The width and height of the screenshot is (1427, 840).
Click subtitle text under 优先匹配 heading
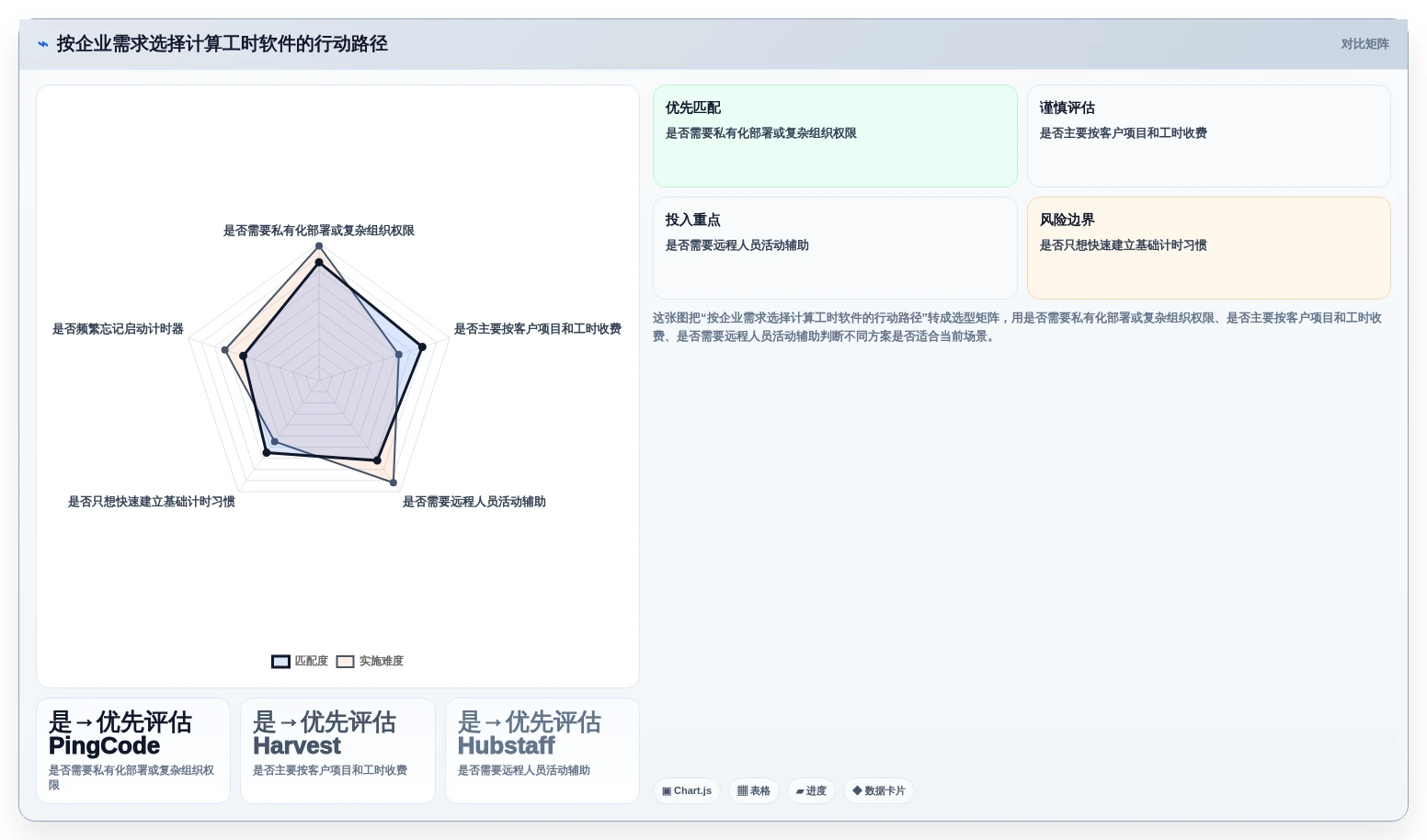click(761, 133)
